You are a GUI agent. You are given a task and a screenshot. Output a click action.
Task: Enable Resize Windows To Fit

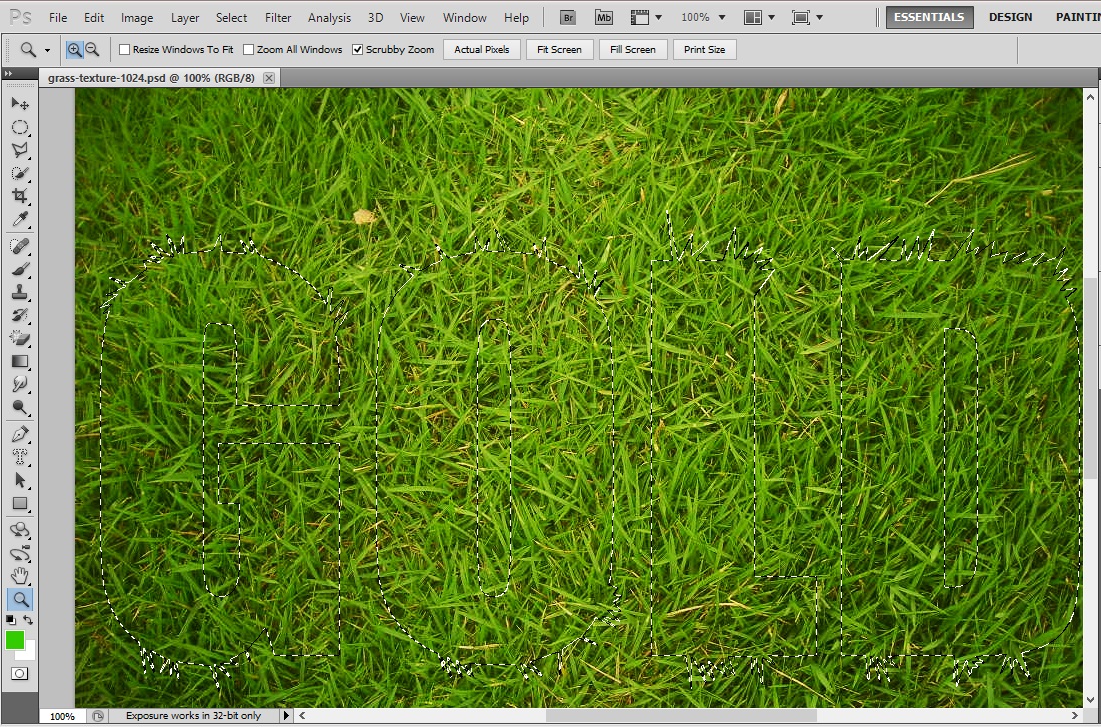point(124,49)
